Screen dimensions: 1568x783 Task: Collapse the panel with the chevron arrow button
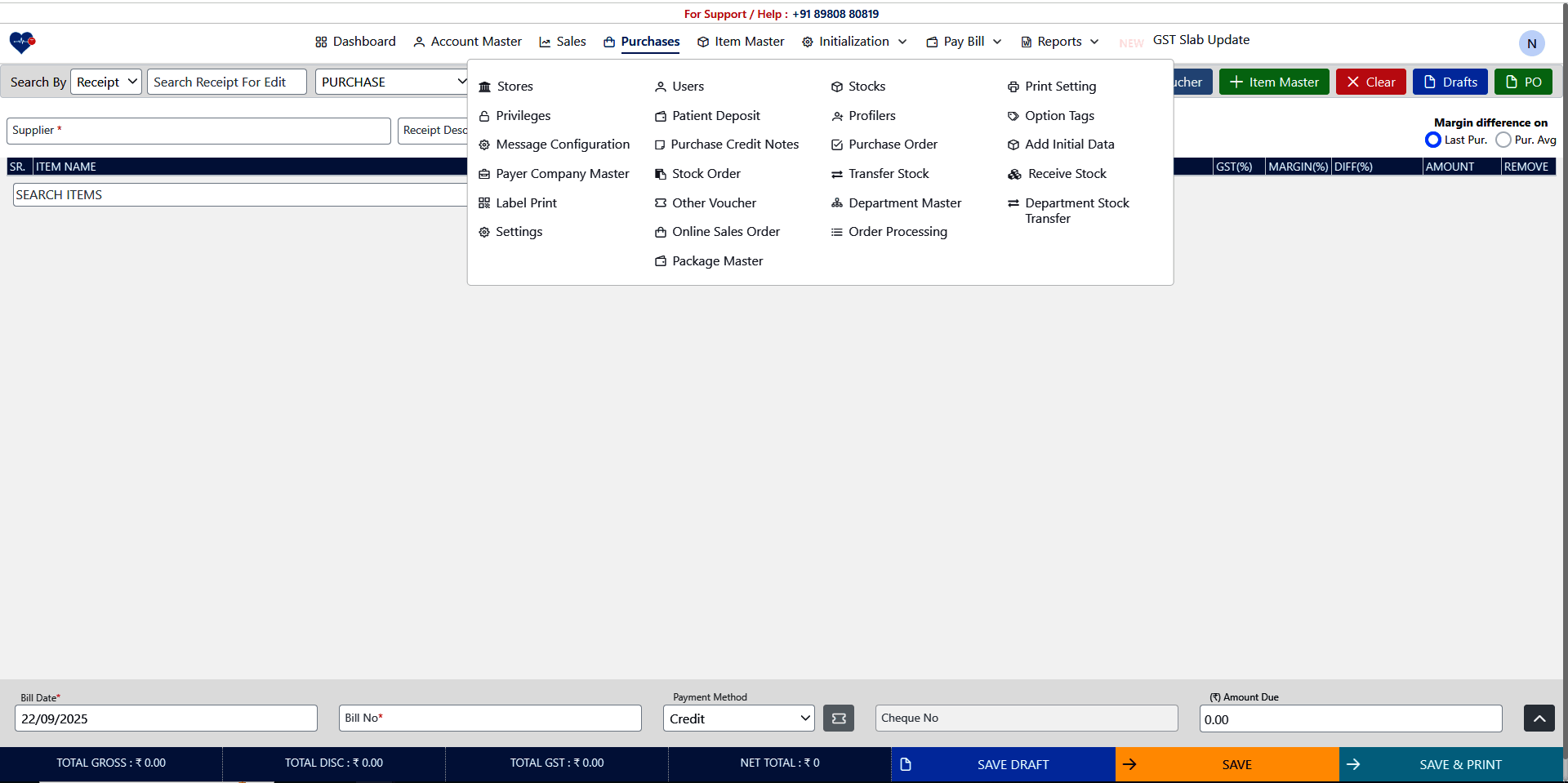click(1539, 718)
